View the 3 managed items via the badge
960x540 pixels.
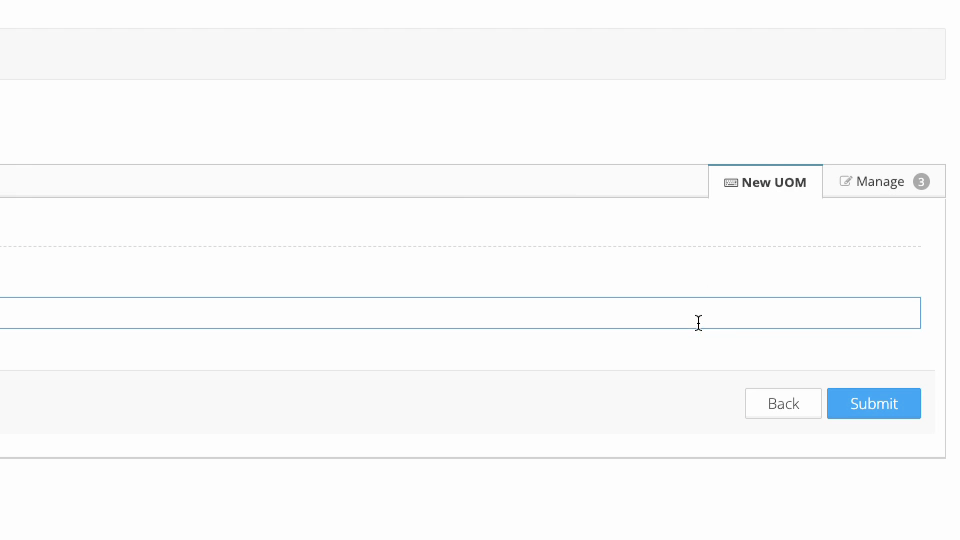pos(921,182)
